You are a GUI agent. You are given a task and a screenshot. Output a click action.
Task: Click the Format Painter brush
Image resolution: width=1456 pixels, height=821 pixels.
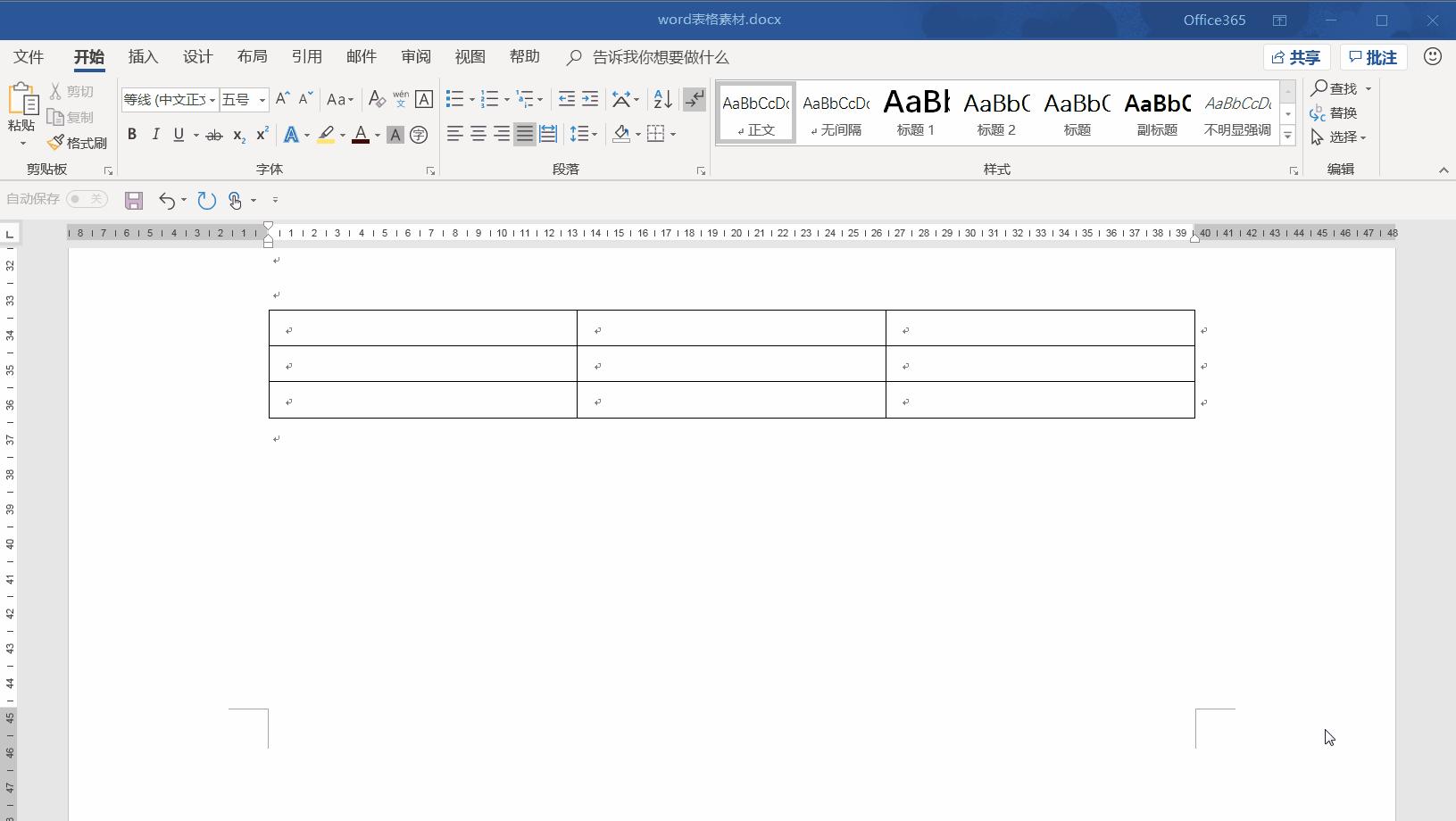pyautogui.click(x=78, y=143)
